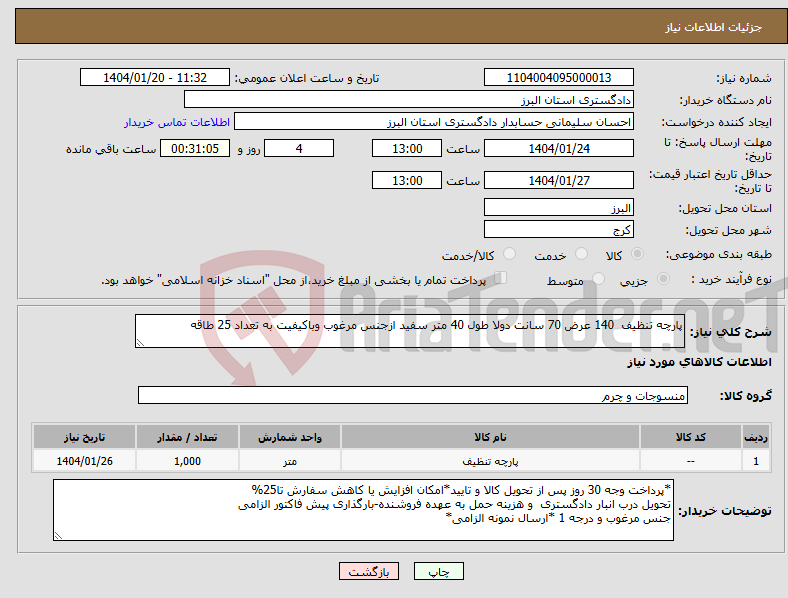Click response deadline date 1404/01/24
Image resolution: width=788 pixels, height=598 pixels.
tap(558, 148)
